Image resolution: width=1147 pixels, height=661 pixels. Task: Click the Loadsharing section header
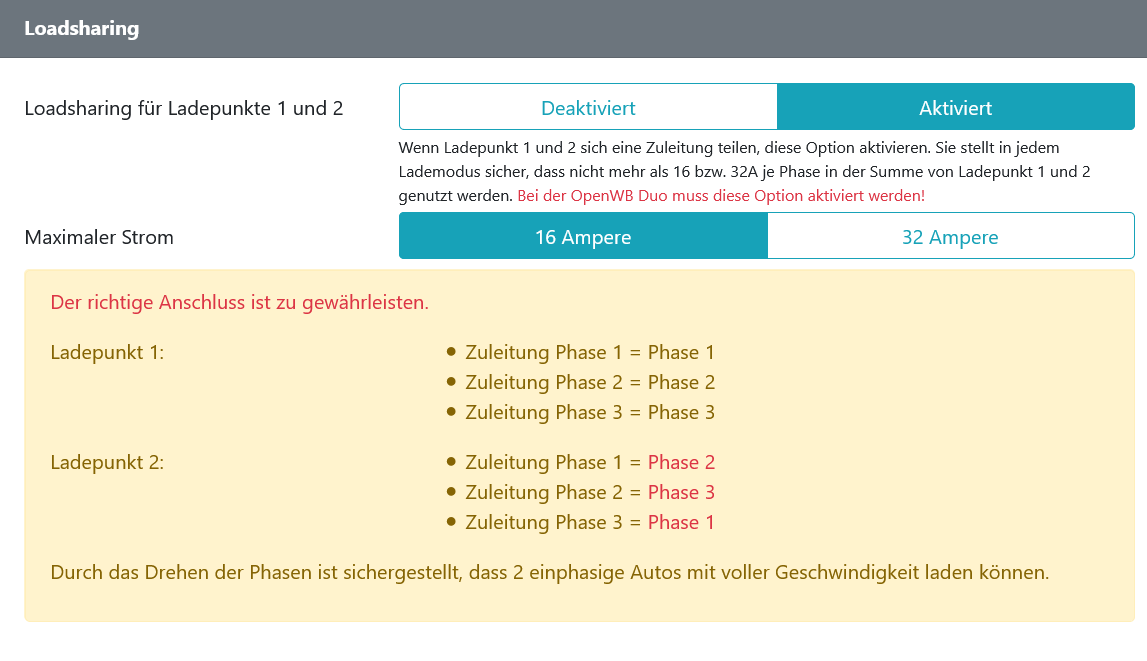(x=82, y=28)
